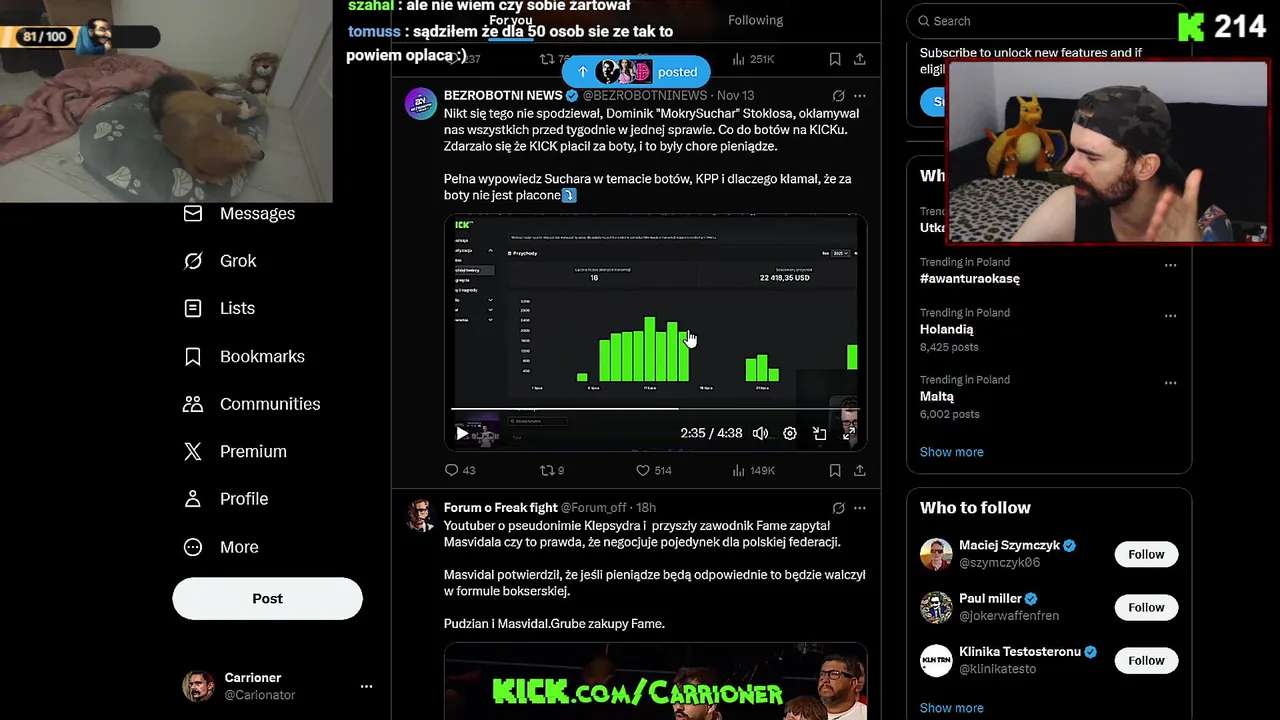1280x720 pixels.
Task: Follow Klinika Testosteronu
Action: click(1146, 660)
